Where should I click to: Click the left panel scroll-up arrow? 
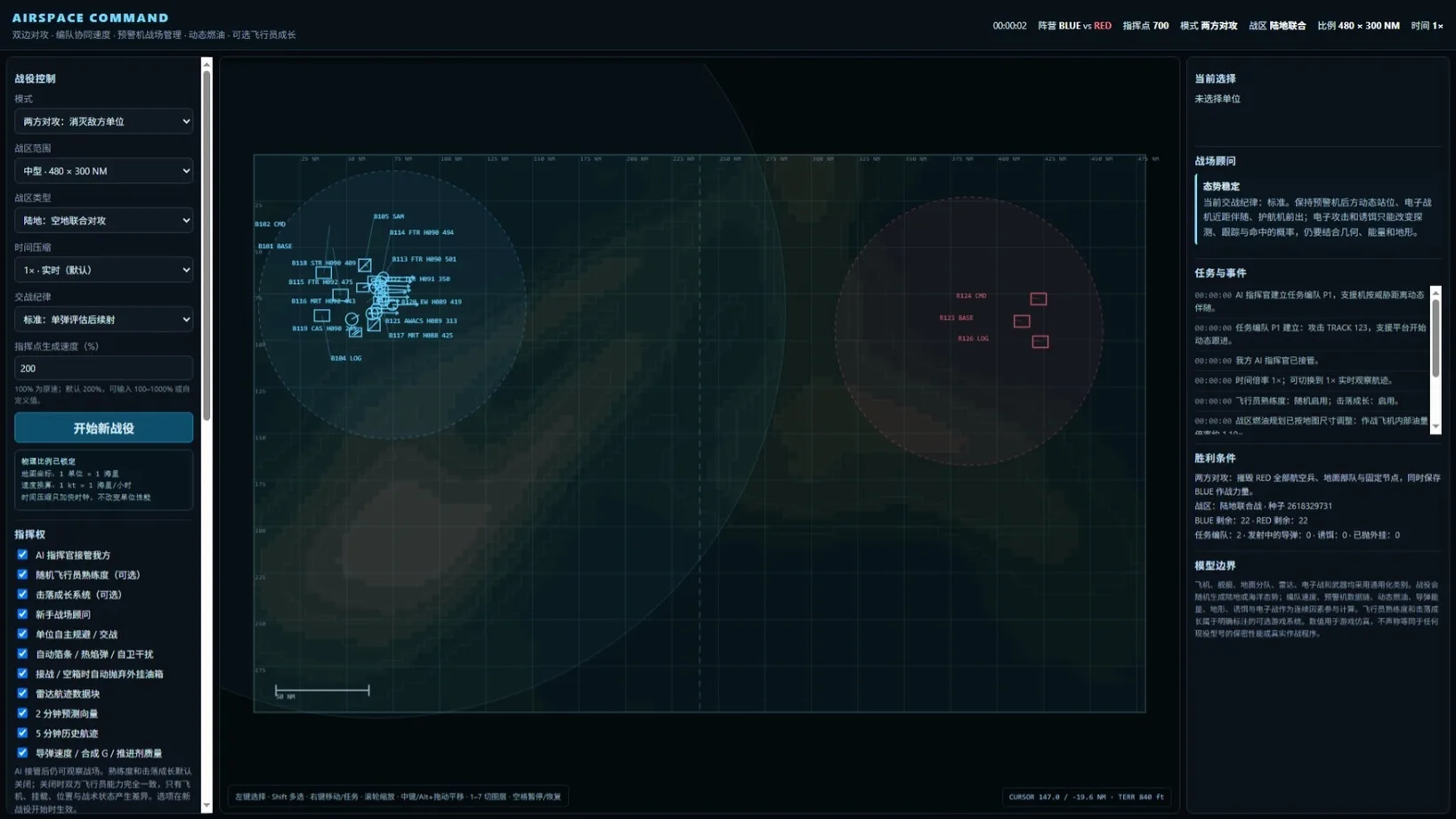pos(207,64)
